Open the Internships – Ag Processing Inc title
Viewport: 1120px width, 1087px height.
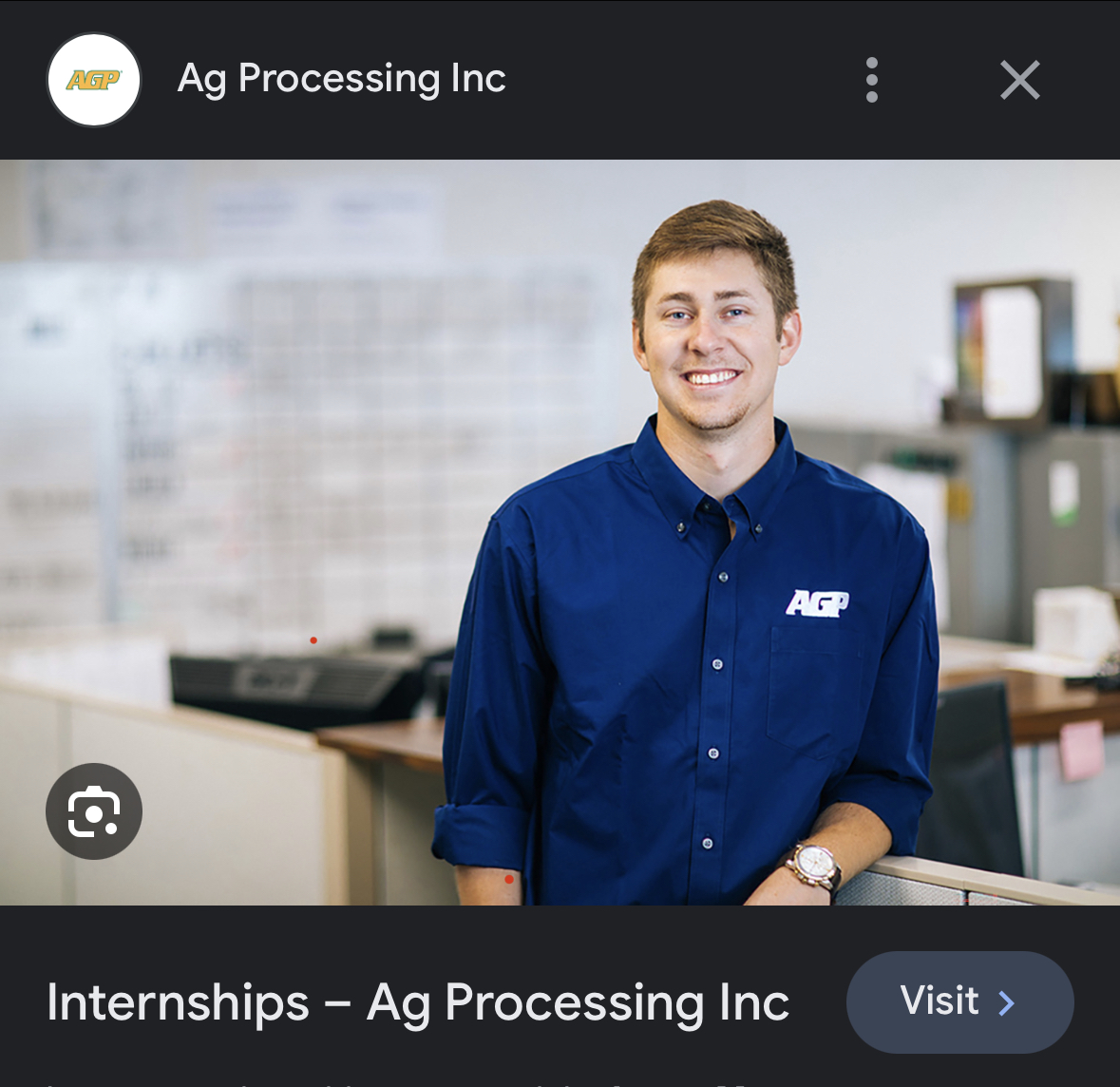tap(418, 1001)
